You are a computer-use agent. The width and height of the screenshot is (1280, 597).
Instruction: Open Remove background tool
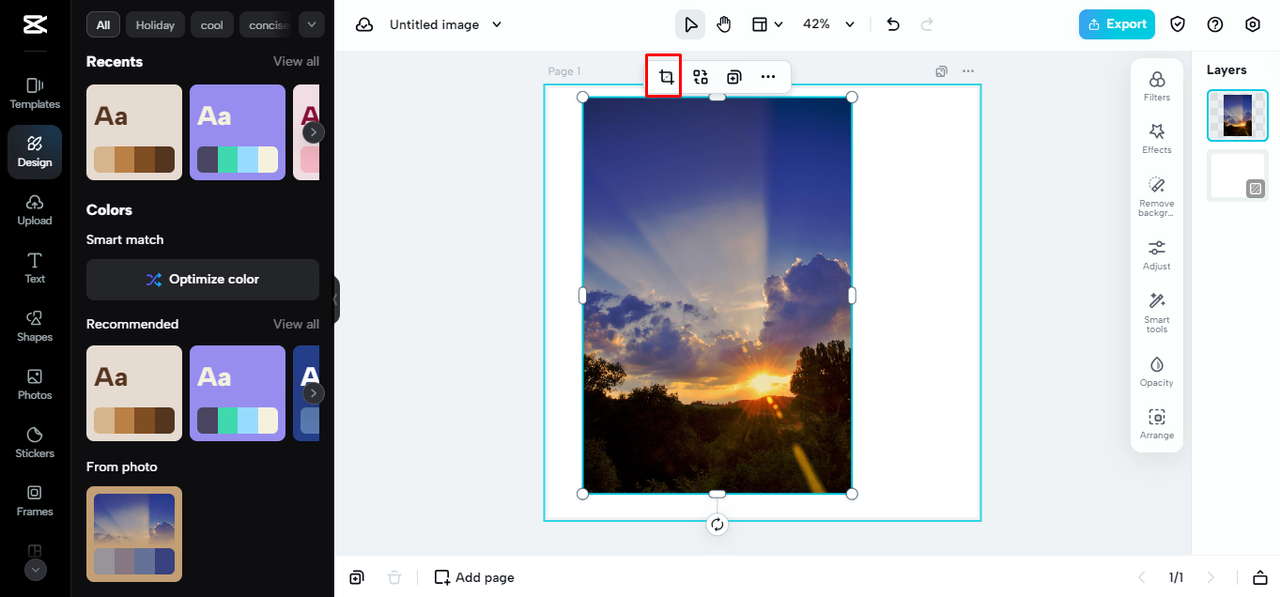1157,197
